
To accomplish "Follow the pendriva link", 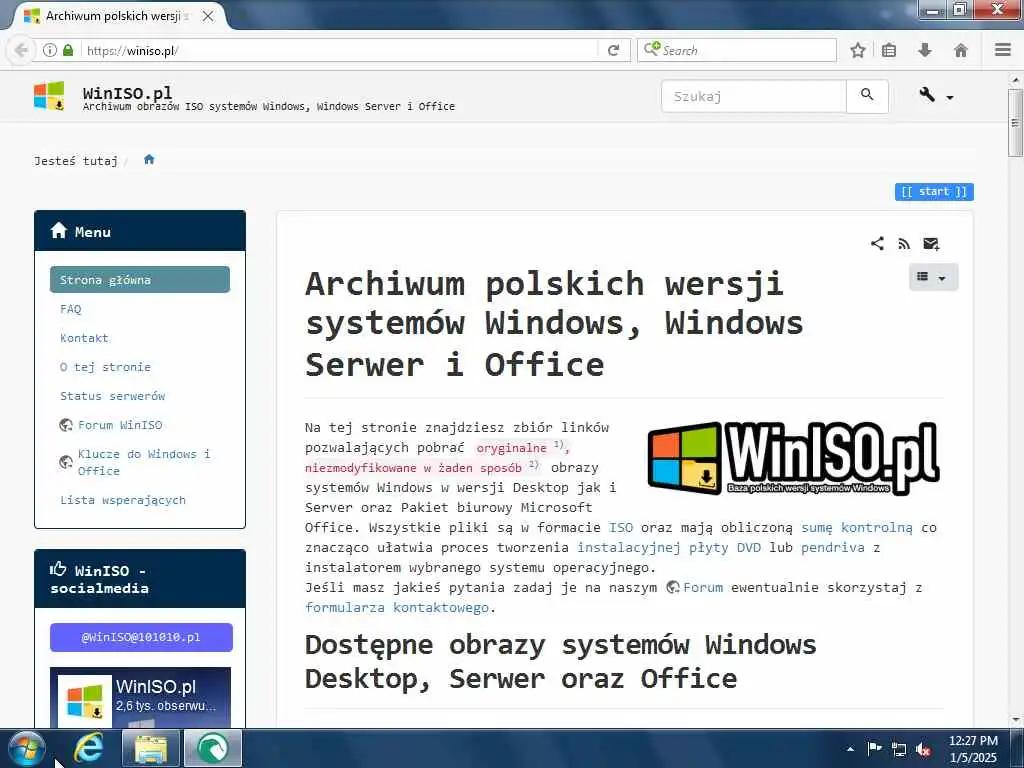I will [833, 547].
